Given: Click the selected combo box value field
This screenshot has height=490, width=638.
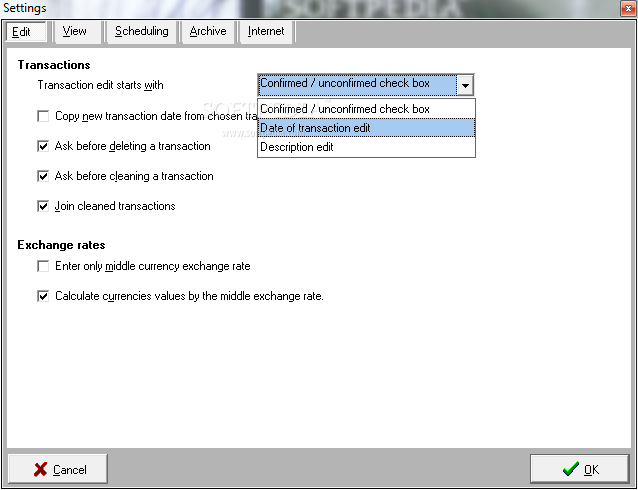Looking at the screenshot, I should click(357, 85).
